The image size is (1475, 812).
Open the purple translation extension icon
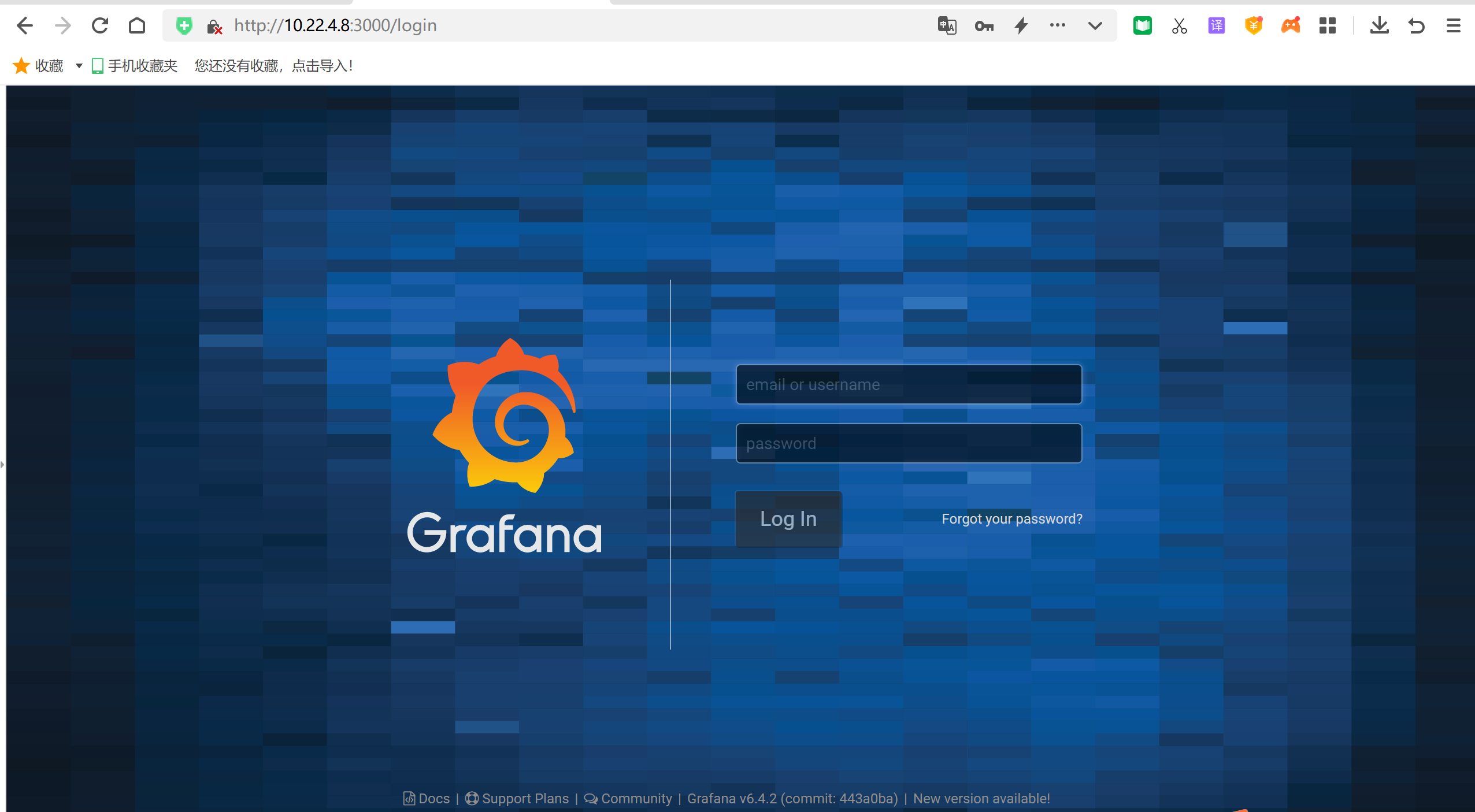click(1217, 25)
